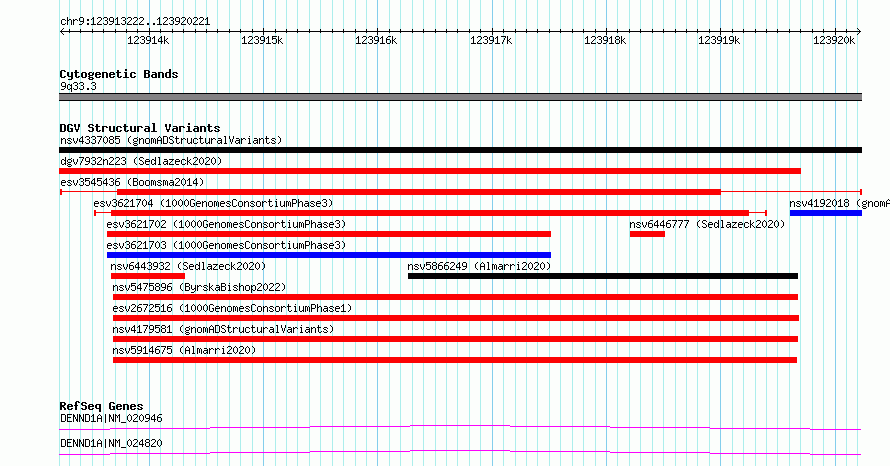Open nsv4179581 (gnomADStructuralVariants) label
This screenshot has height=466, width=890.
(223, 329)
